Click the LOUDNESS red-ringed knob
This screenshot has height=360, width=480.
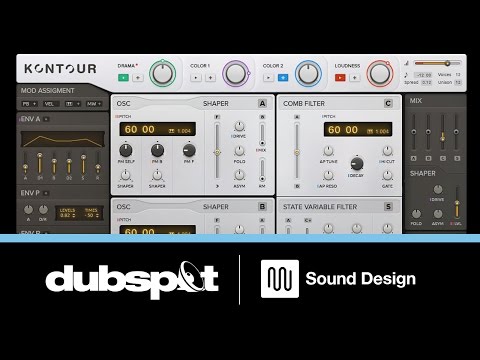tap(380, 74)
